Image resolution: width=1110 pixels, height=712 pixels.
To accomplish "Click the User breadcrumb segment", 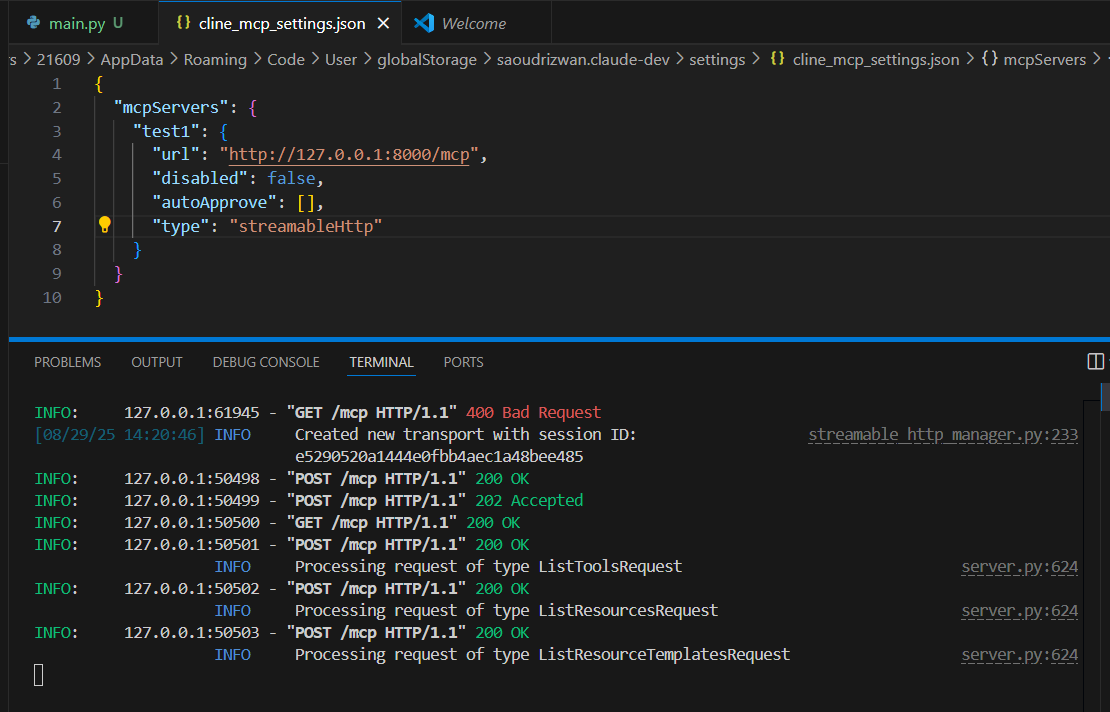I will (341, 59).
